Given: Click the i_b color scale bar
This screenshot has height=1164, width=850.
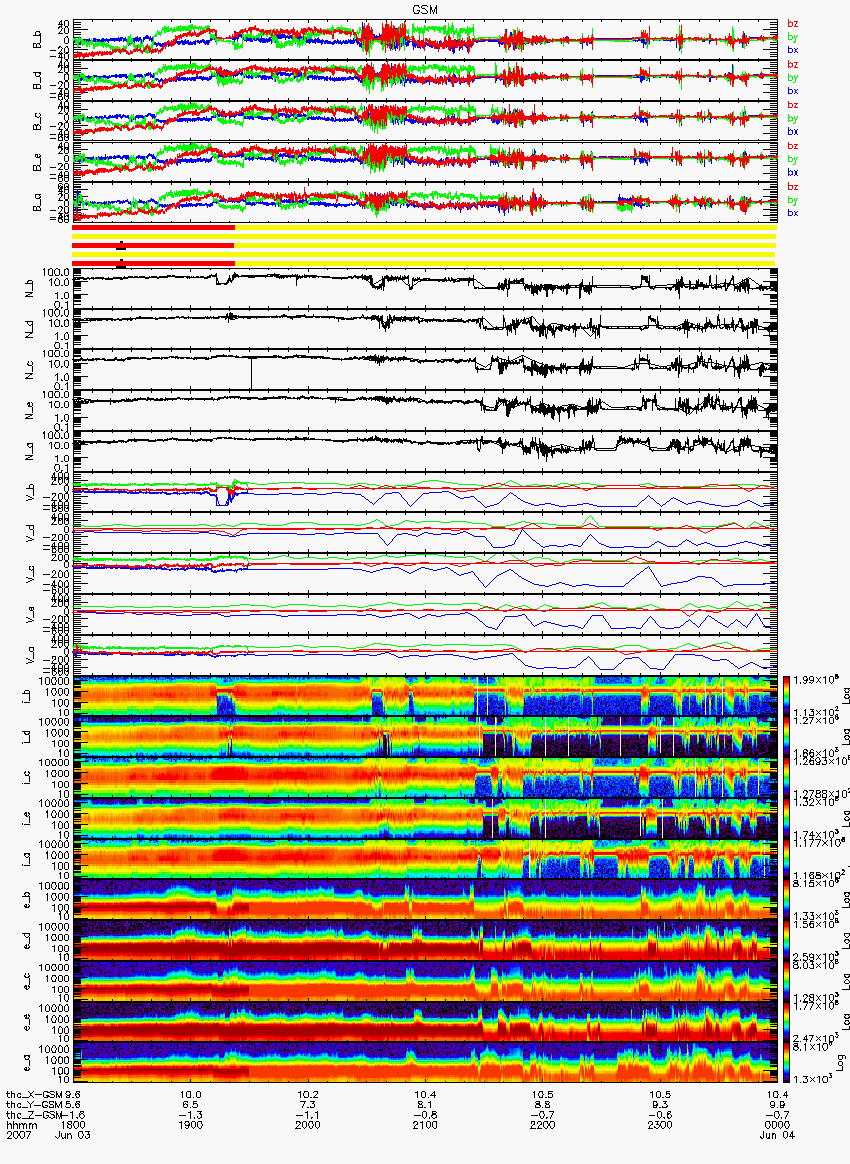Looking at the screenshot, I should 788,696.
